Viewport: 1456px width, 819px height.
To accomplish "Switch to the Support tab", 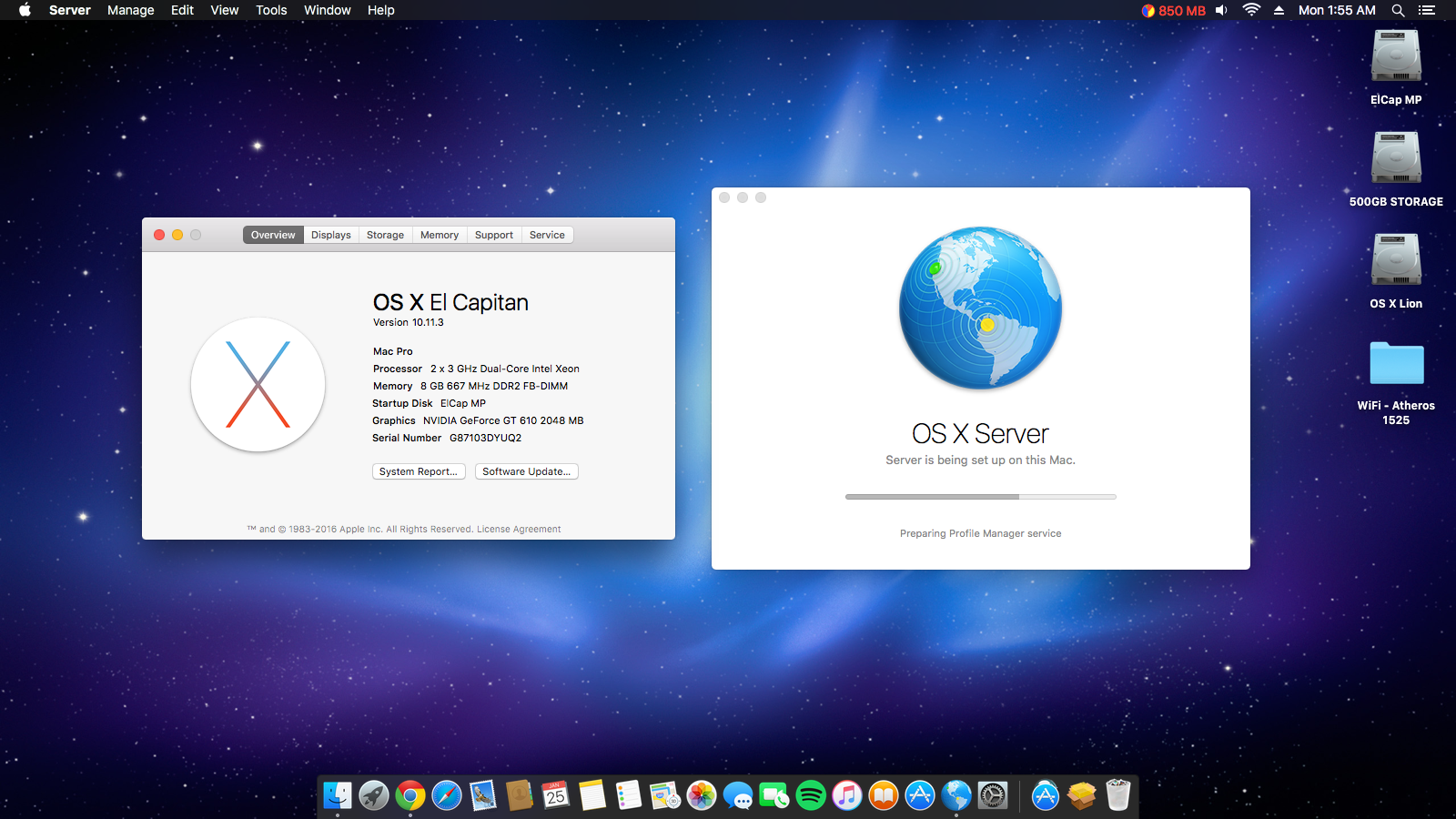I will coord(494,235).
